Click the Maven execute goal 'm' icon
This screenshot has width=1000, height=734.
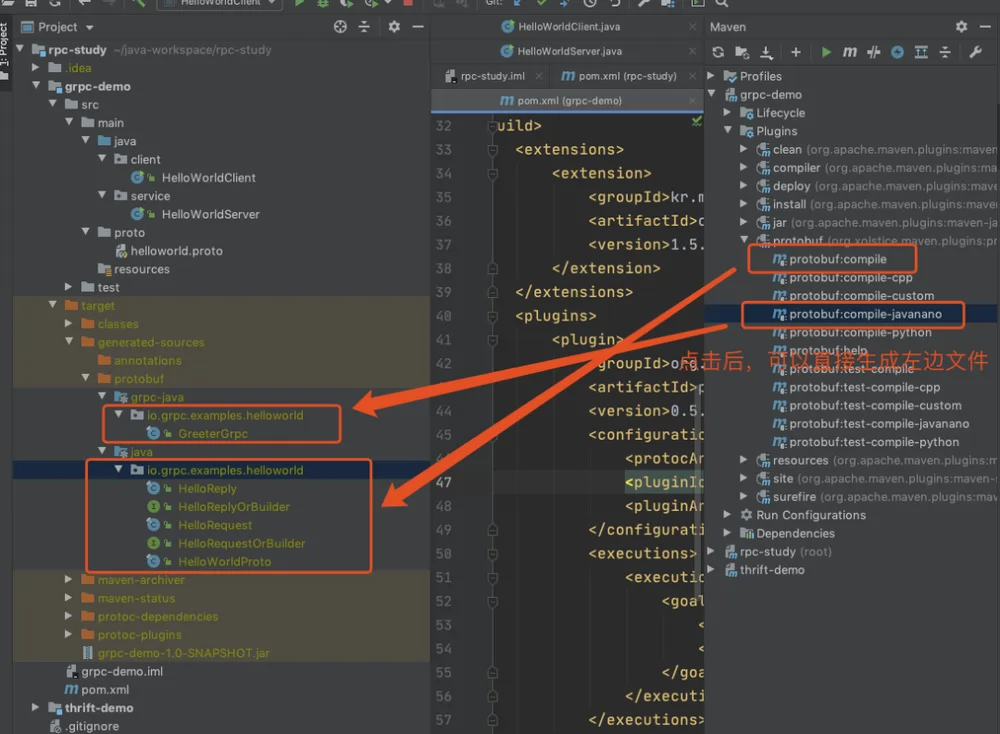[849, 52]
